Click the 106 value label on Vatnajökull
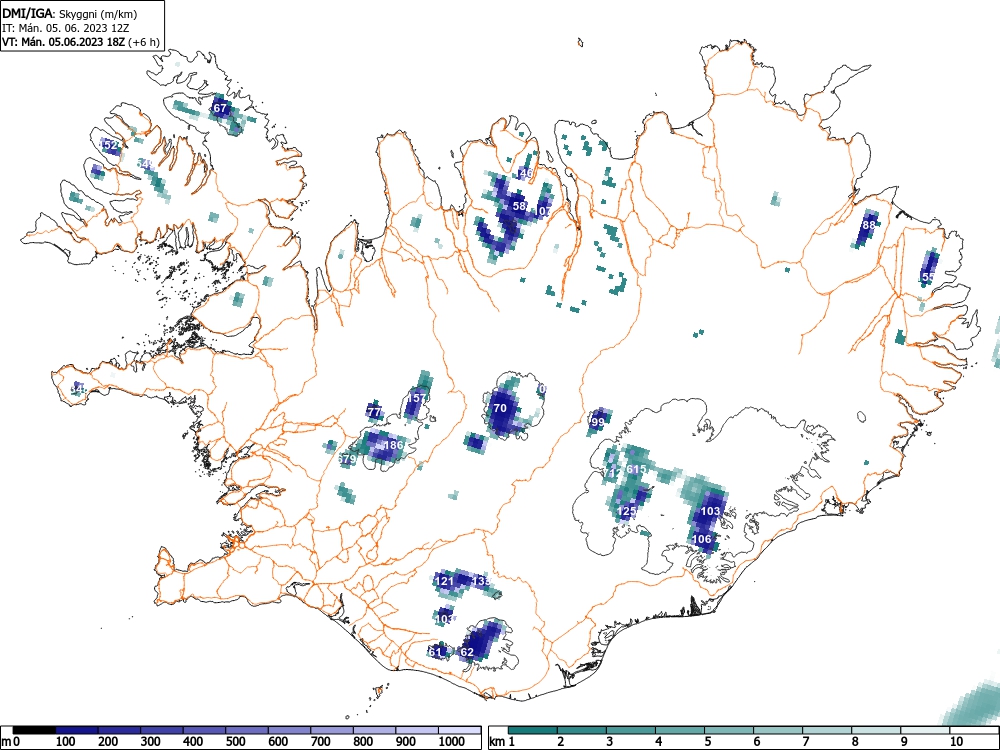Viewport: 1000px width, 750px height. click(x=702, y=539)
